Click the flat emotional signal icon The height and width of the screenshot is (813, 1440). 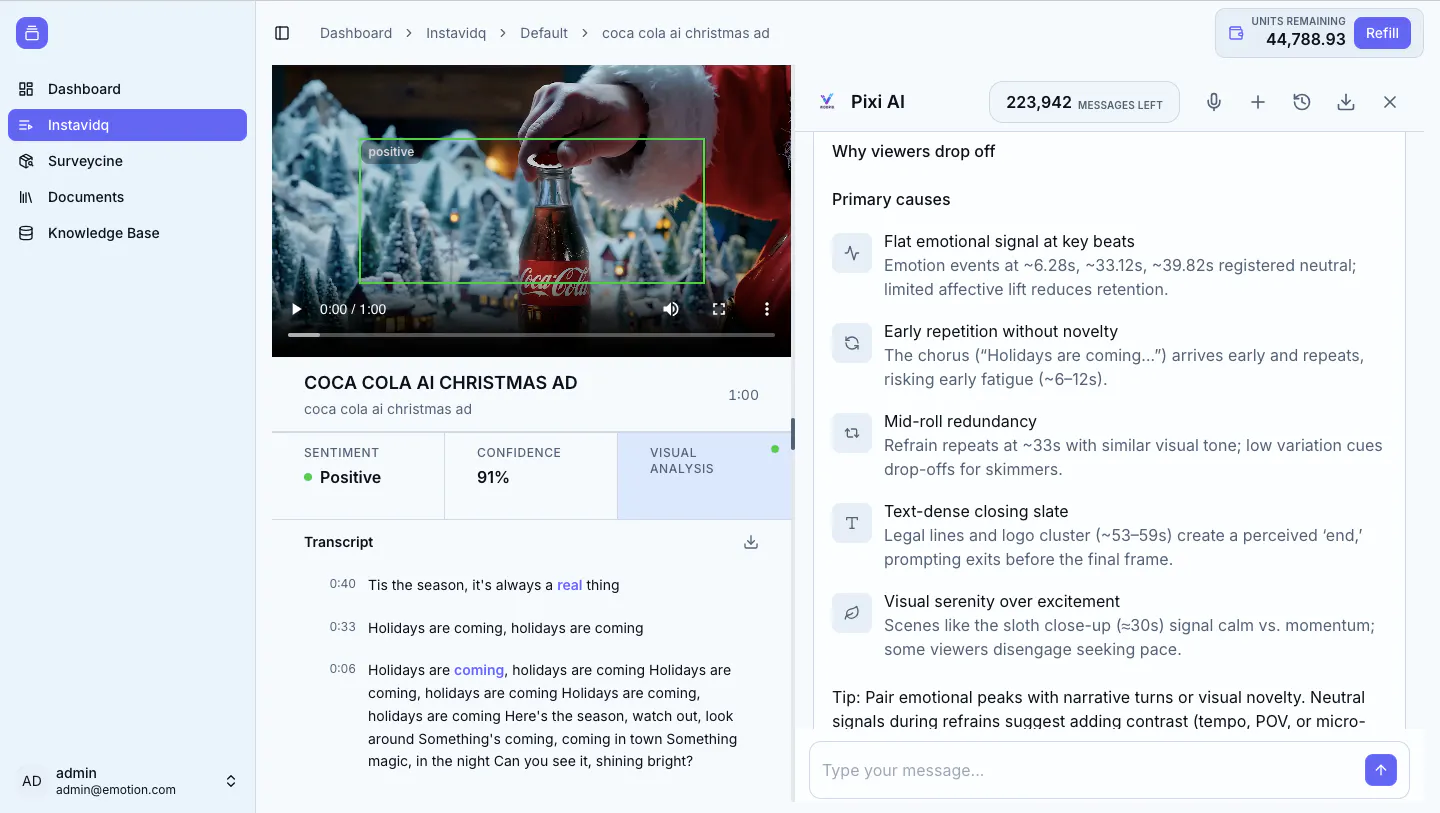[x=852, y=253]
